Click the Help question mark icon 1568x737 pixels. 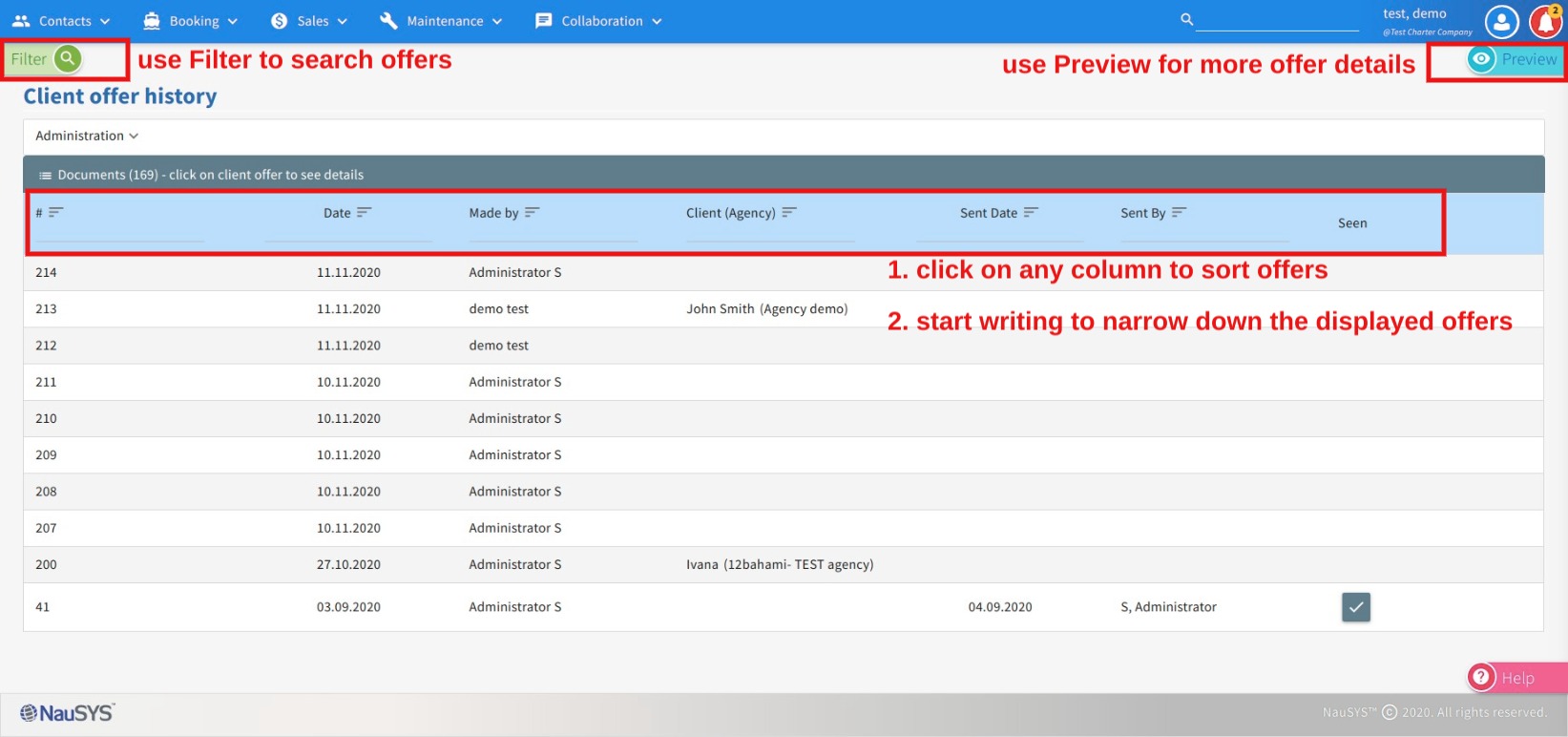tap(1481, 677)
